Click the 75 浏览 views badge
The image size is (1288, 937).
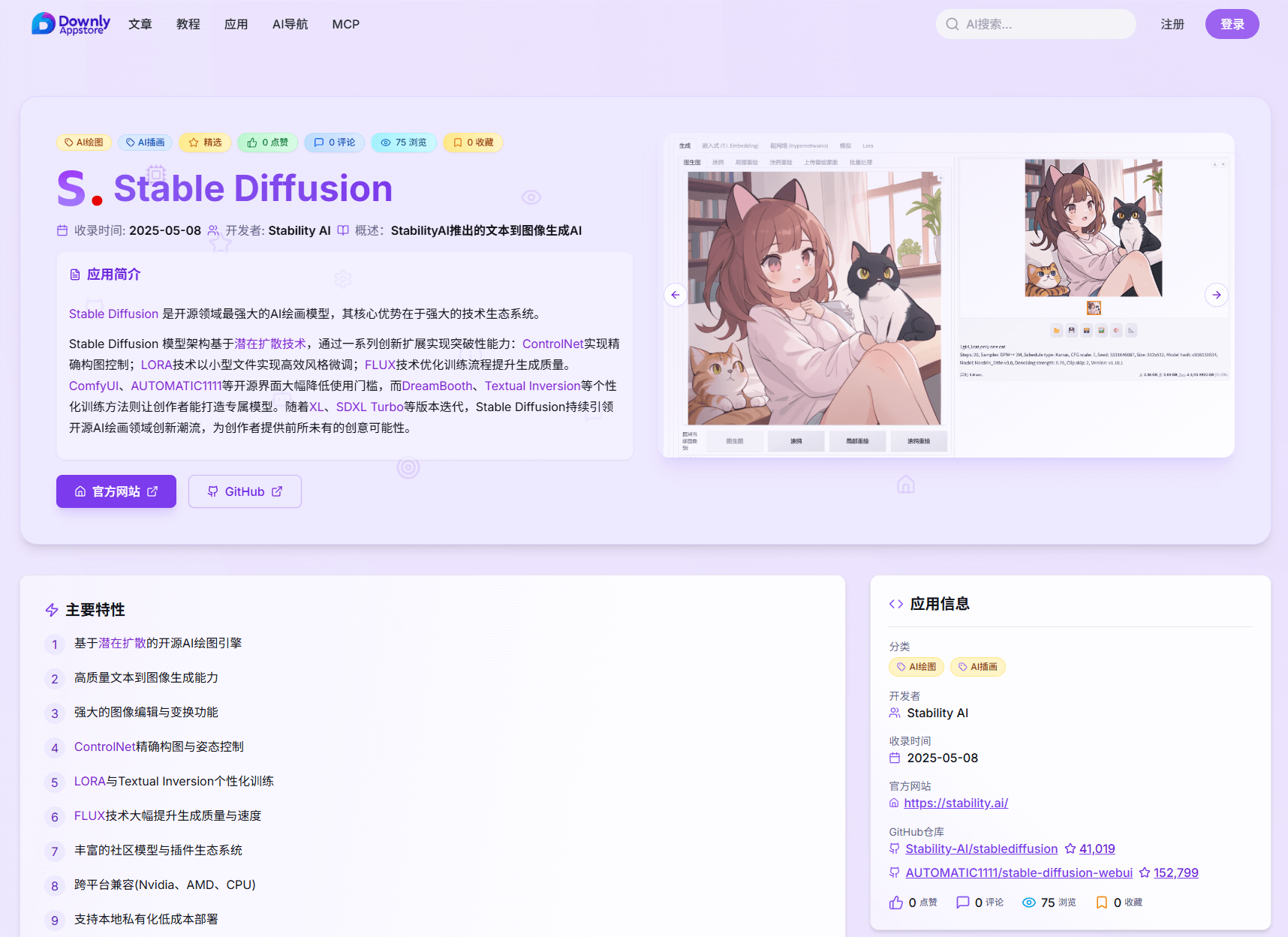click(x=404, y=143)
